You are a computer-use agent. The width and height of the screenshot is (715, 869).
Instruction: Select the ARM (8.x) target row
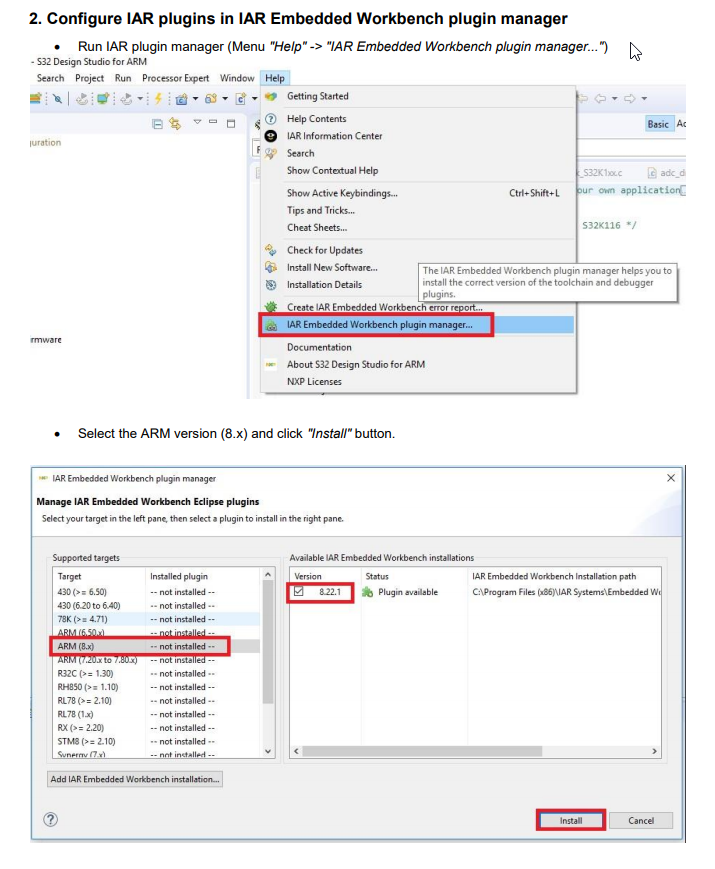click(x=156, y=646)
